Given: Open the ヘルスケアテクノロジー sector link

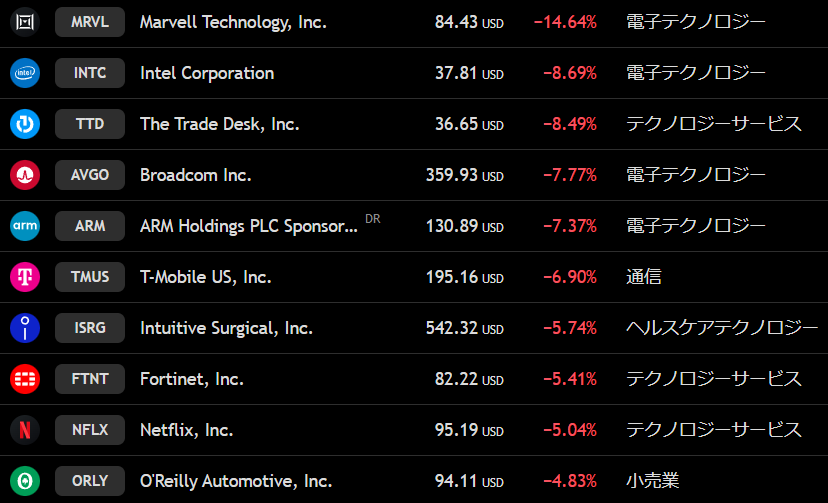Looking at the screenshot, I should coord(721,328).
